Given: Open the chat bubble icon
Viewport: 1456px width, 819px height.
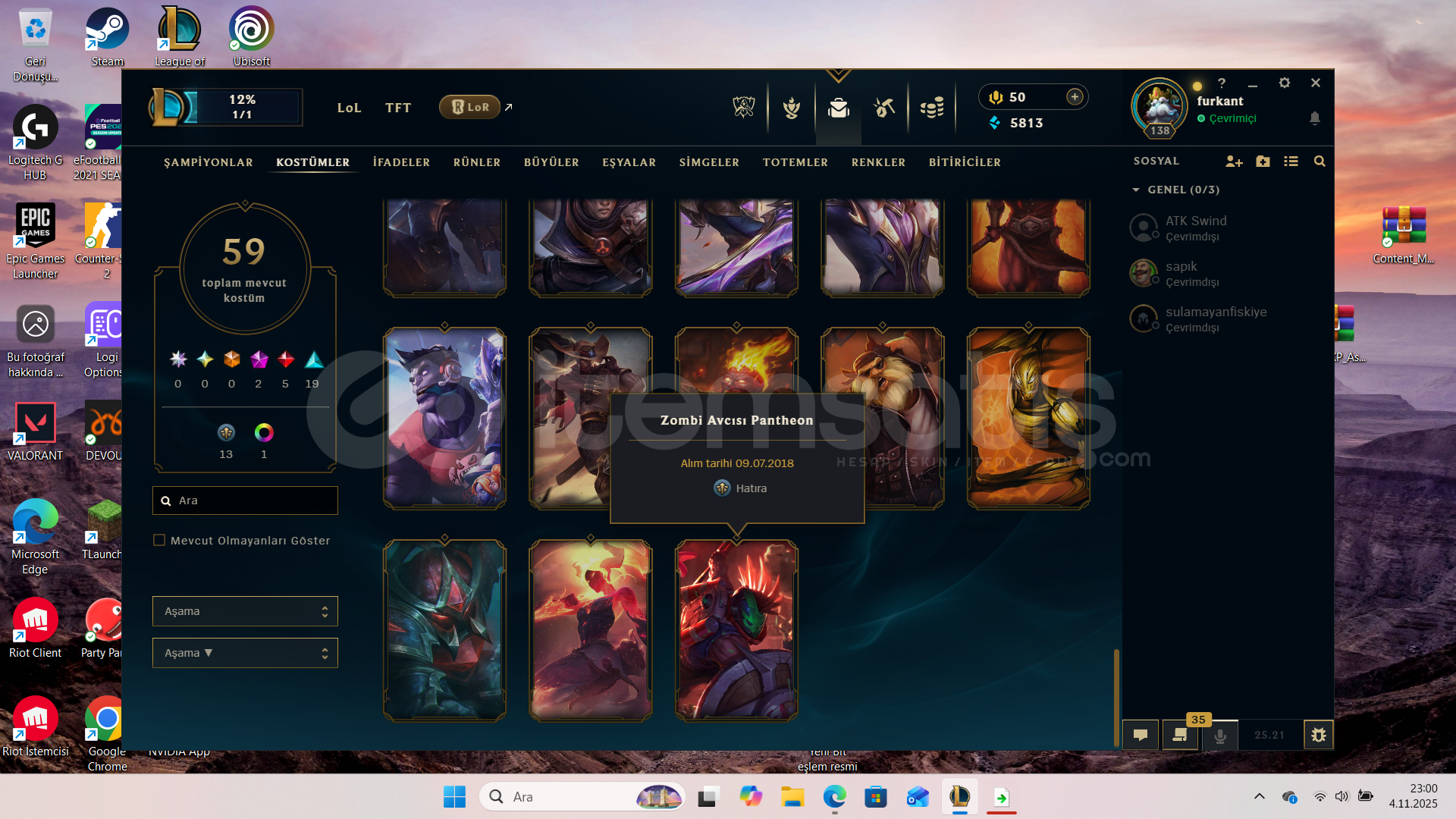Looking at the screenshot, I should [x=1140, y=735].
